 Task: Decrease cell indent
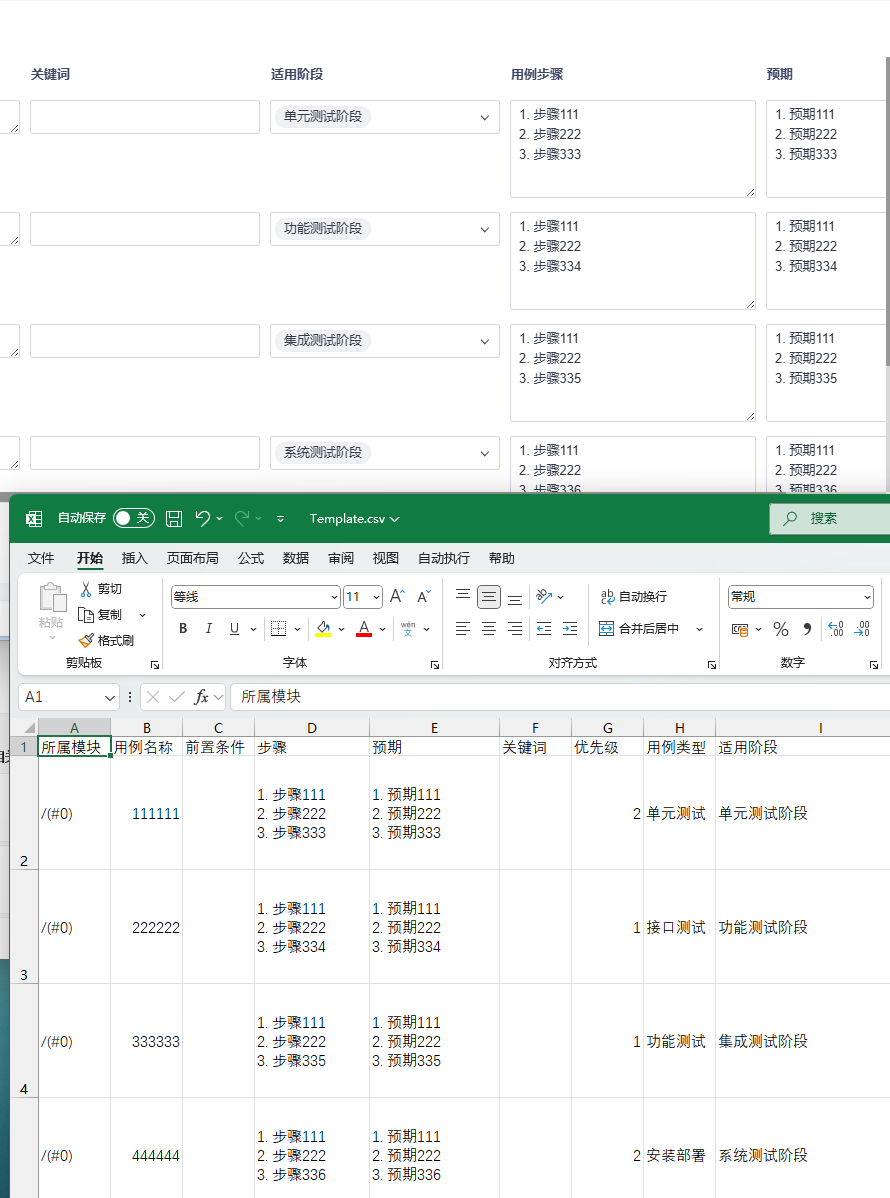544,629
